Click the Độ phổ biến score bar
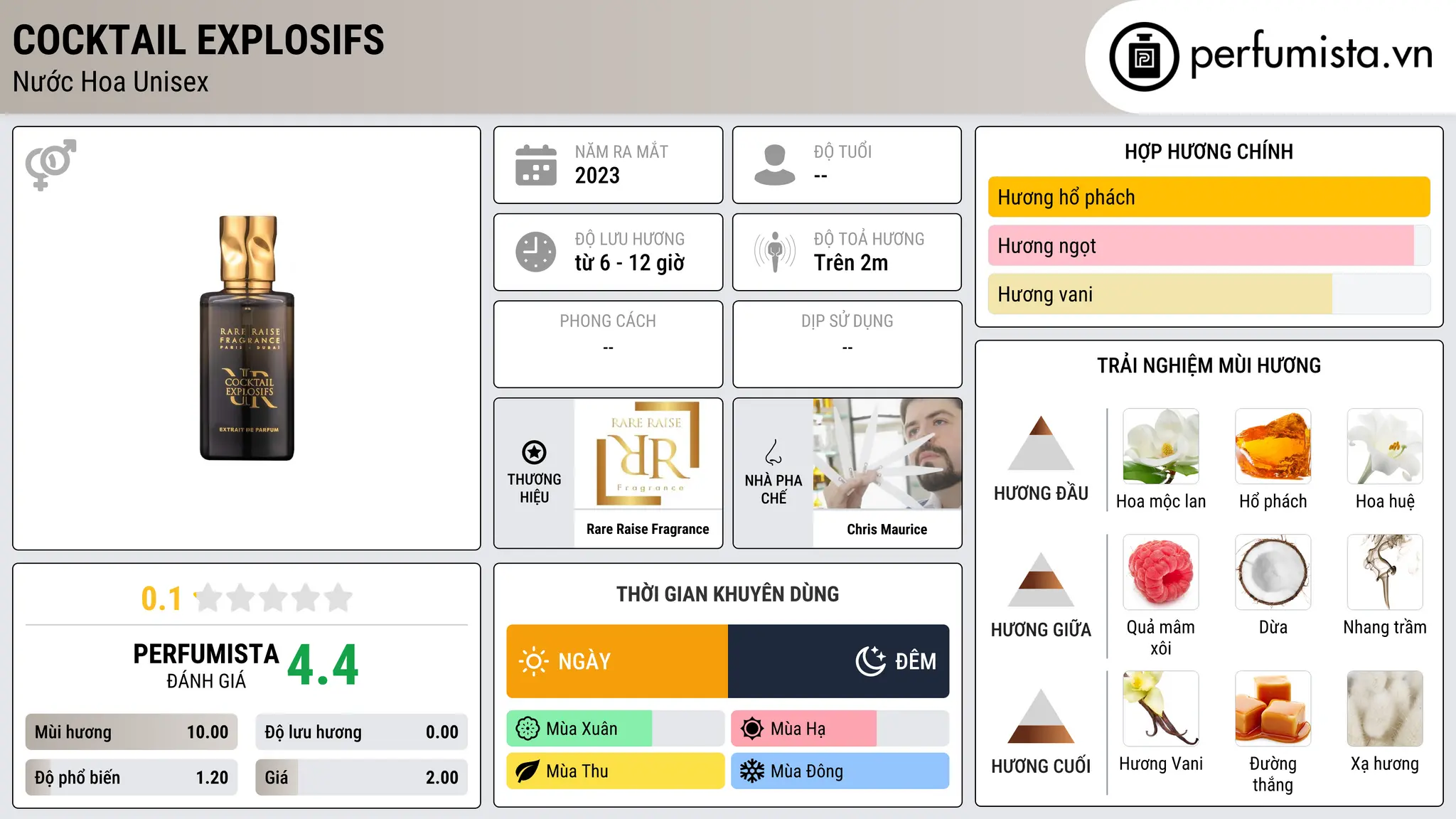 (132, 777)
